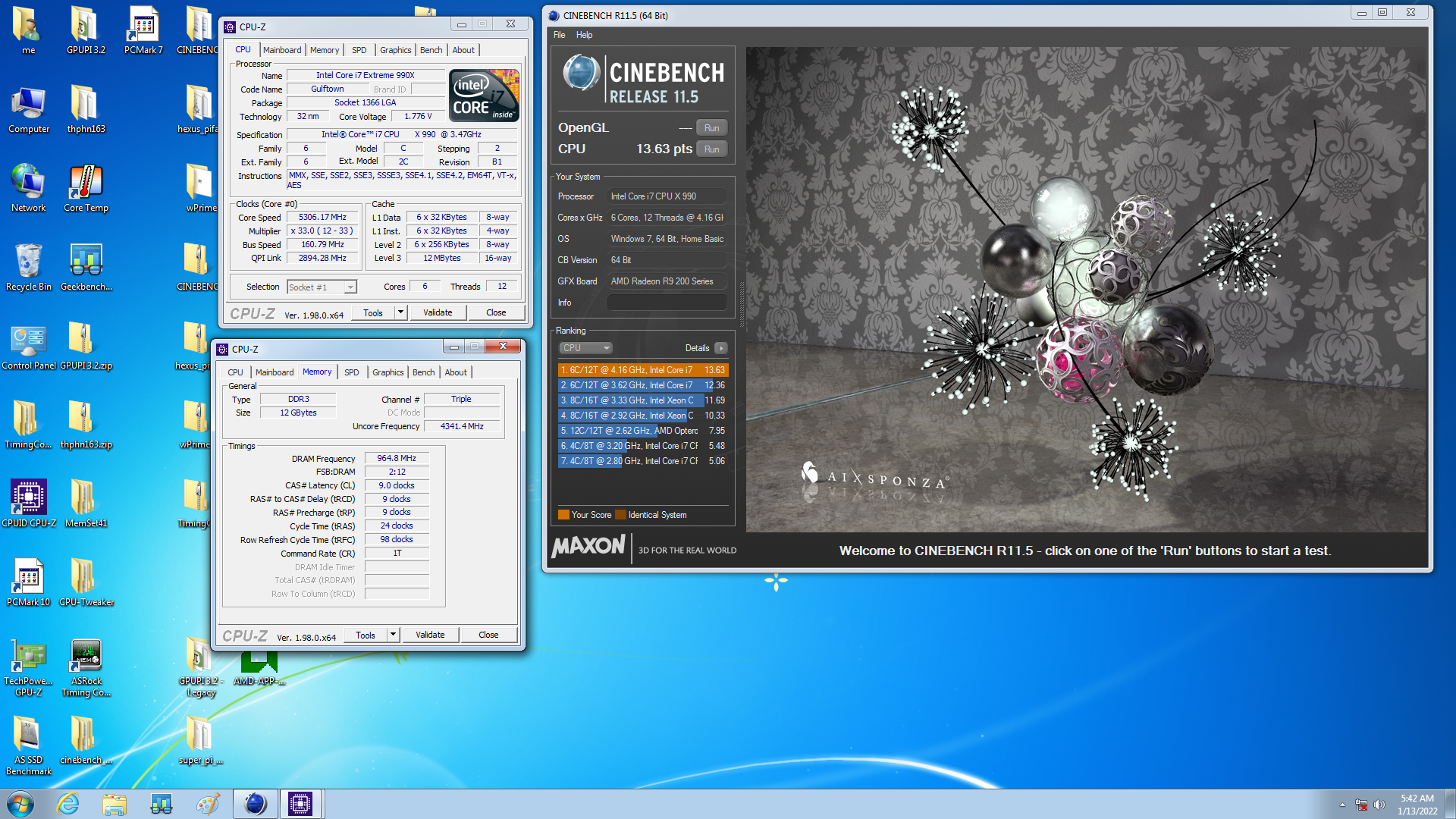The image size is (1456, 819).
Task: Switch to SPD tab in top CPU-Z
Action: (359, 50)
